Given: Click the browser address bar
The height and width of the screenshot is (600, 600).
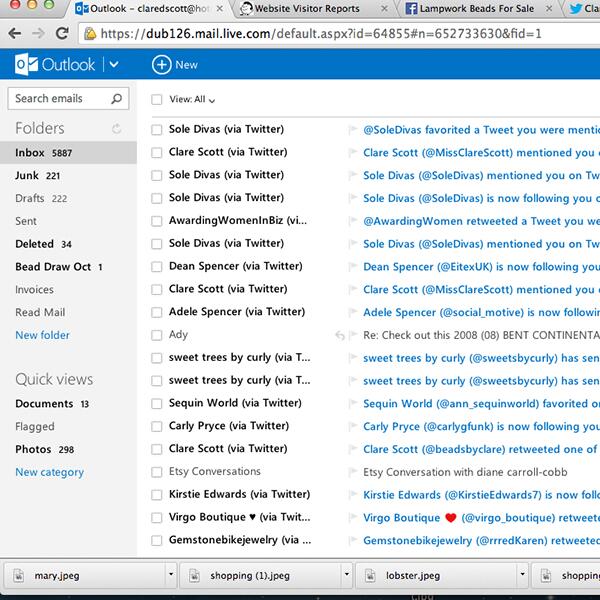Looking at the screenshot, I should coord(339,34).
